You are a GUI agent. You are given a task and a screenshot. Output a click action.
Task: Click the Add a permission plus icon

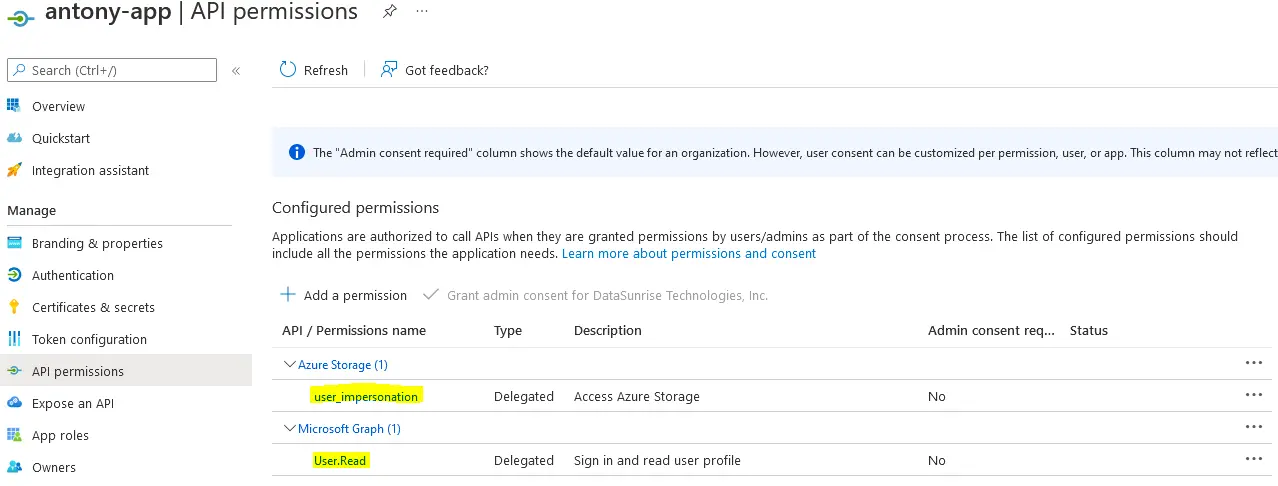288,295
